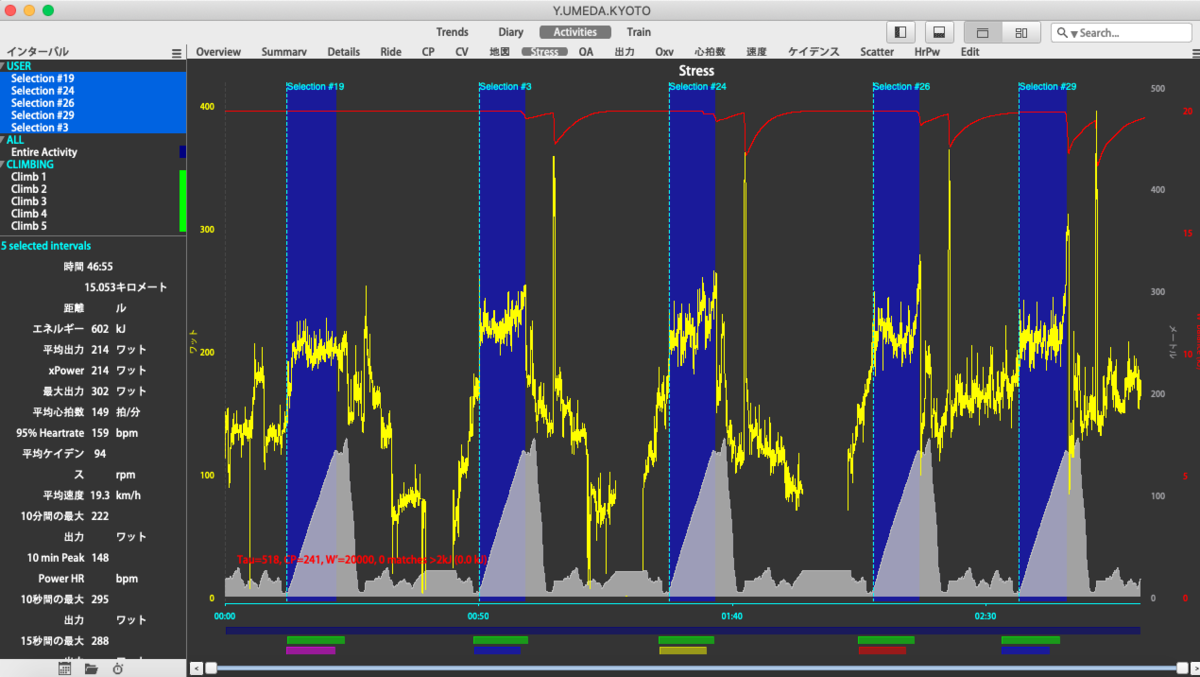Switch to single tabbed view icon
This screenshot has height=677, width=1200.
click(983, 33)
